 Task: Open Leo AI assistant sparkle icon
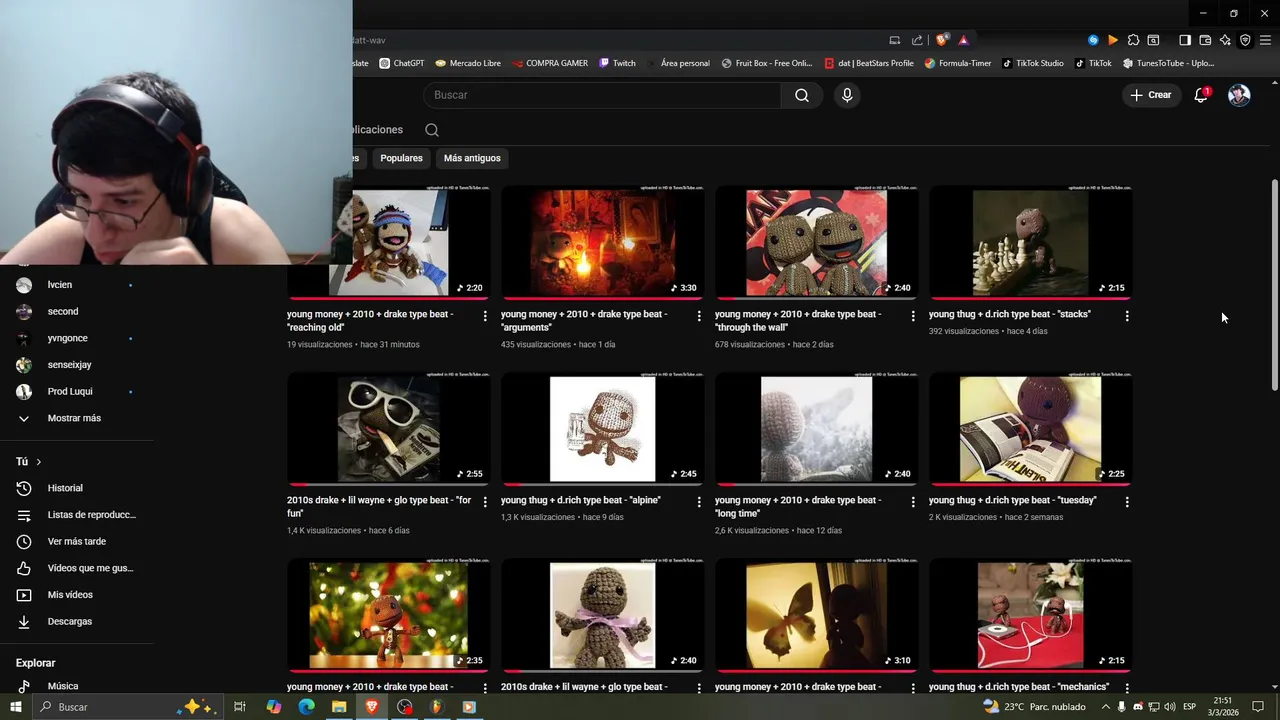click(1225, 40)
